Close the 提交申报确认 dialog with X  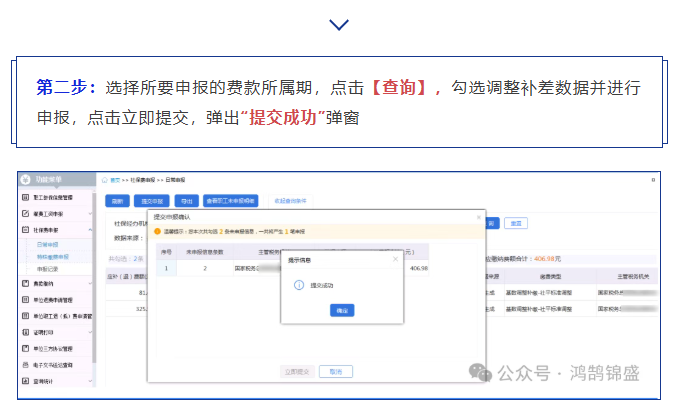coord(478,217)
